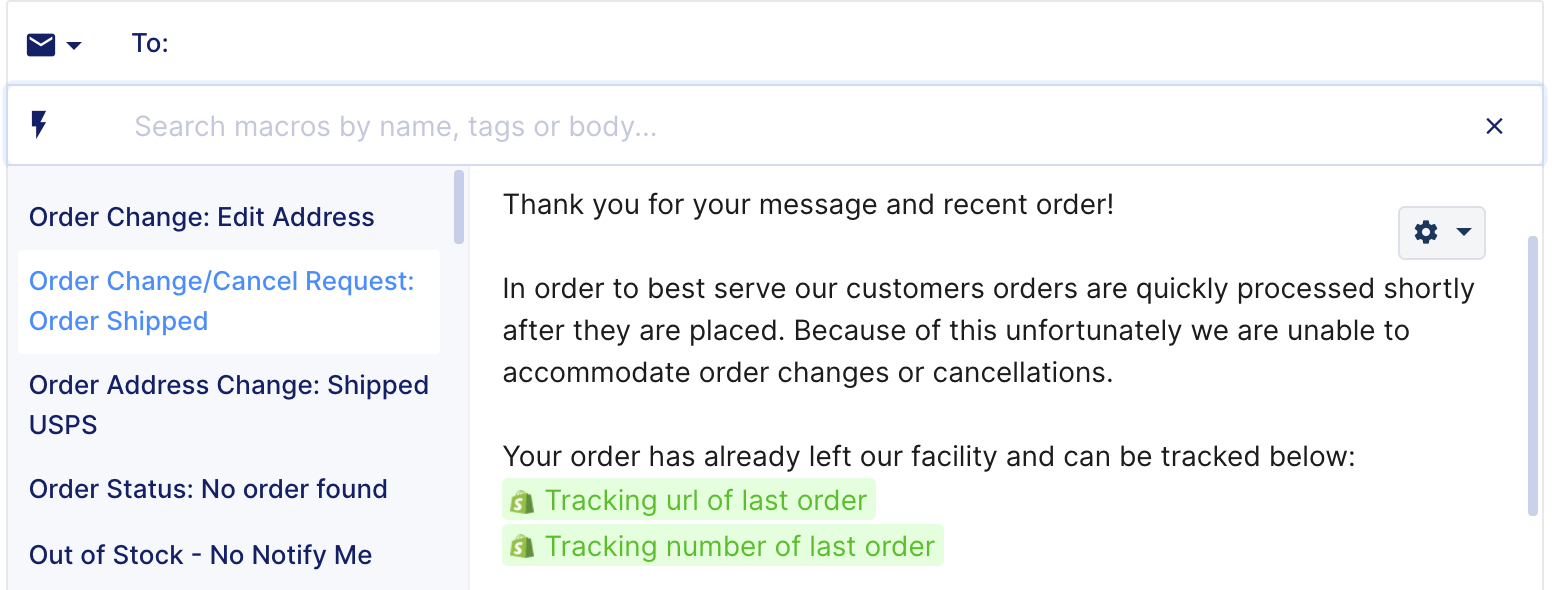Click the gear settings icon in preview

pyautogui.click(x=1426, y=232)
